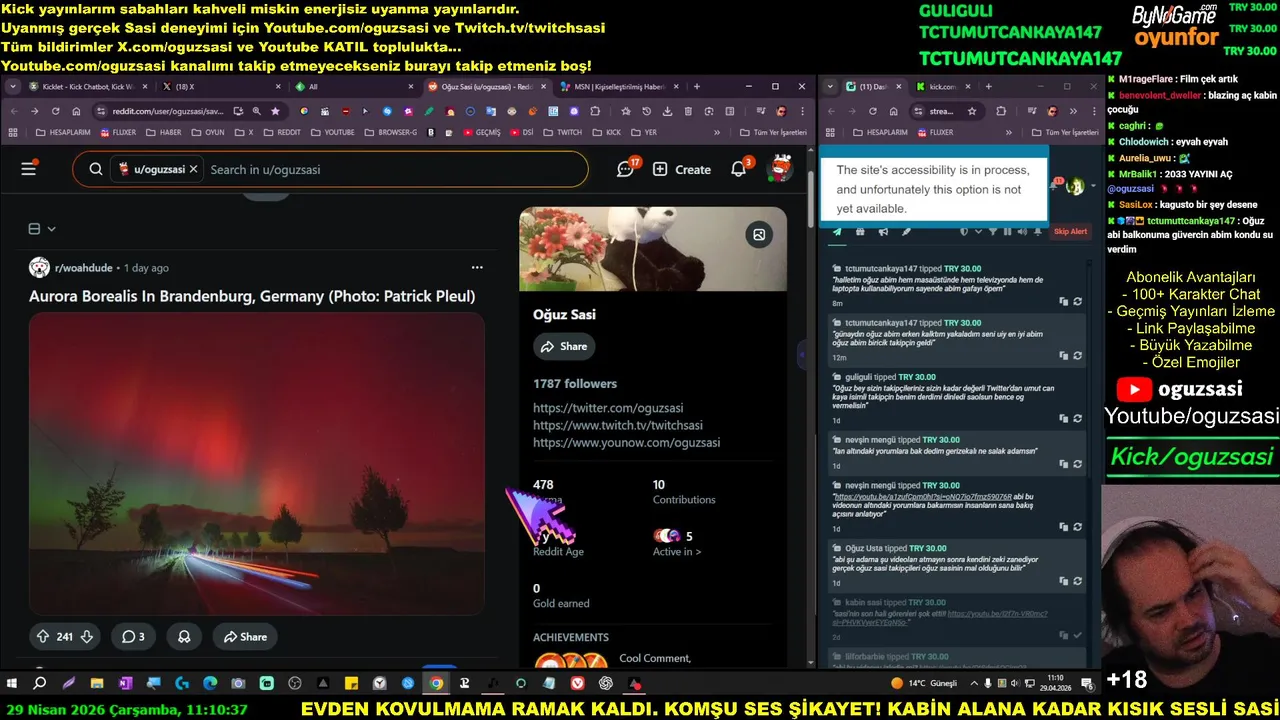
Task: Open the twitch.tv/twitchsasi link
Action: coord(618,425)
